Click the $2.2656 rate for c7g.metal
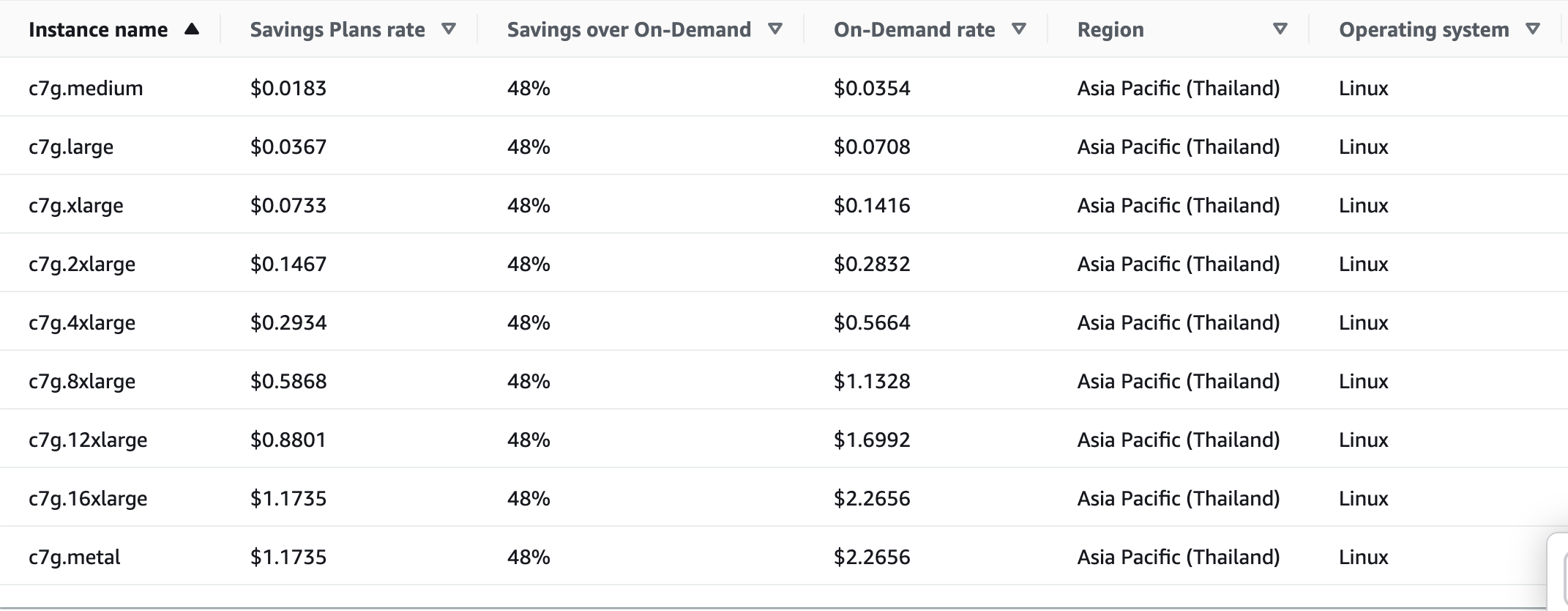 [x=872, y=557]
